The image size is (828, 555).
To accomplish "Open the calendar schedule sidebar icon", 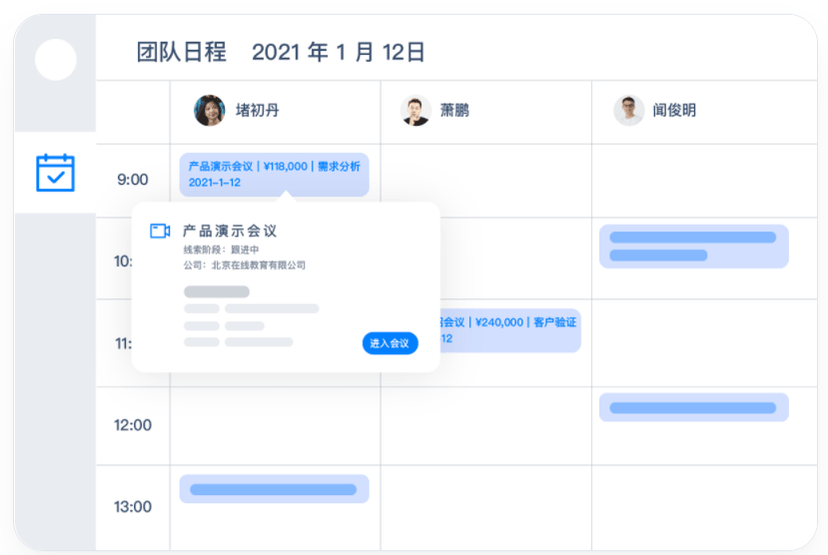I will [x=55, y=173].
